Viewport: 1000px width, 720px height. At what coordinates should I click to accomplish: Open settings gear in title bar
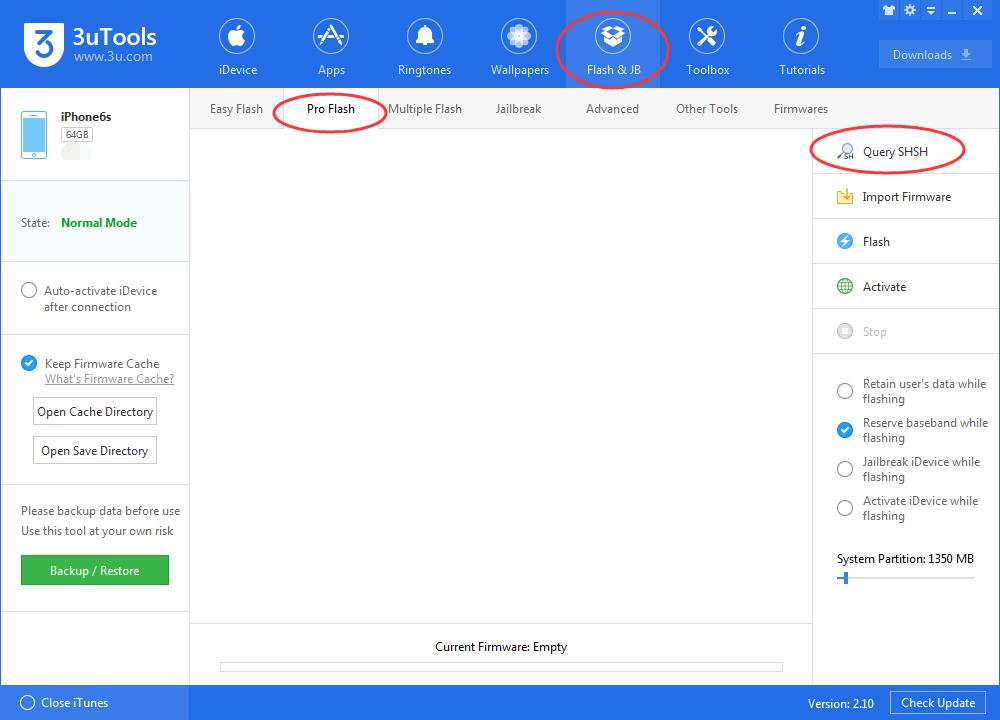click(910, 10)
